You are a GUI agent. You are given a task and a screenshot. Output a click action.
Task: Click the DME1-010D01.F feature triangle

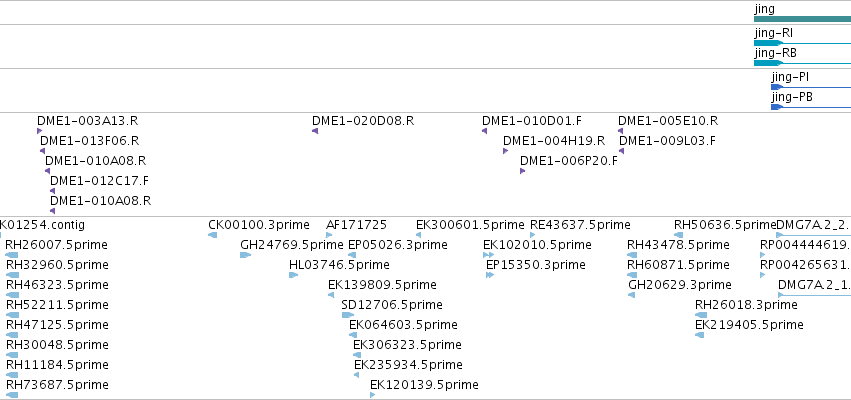coord(485,131)
